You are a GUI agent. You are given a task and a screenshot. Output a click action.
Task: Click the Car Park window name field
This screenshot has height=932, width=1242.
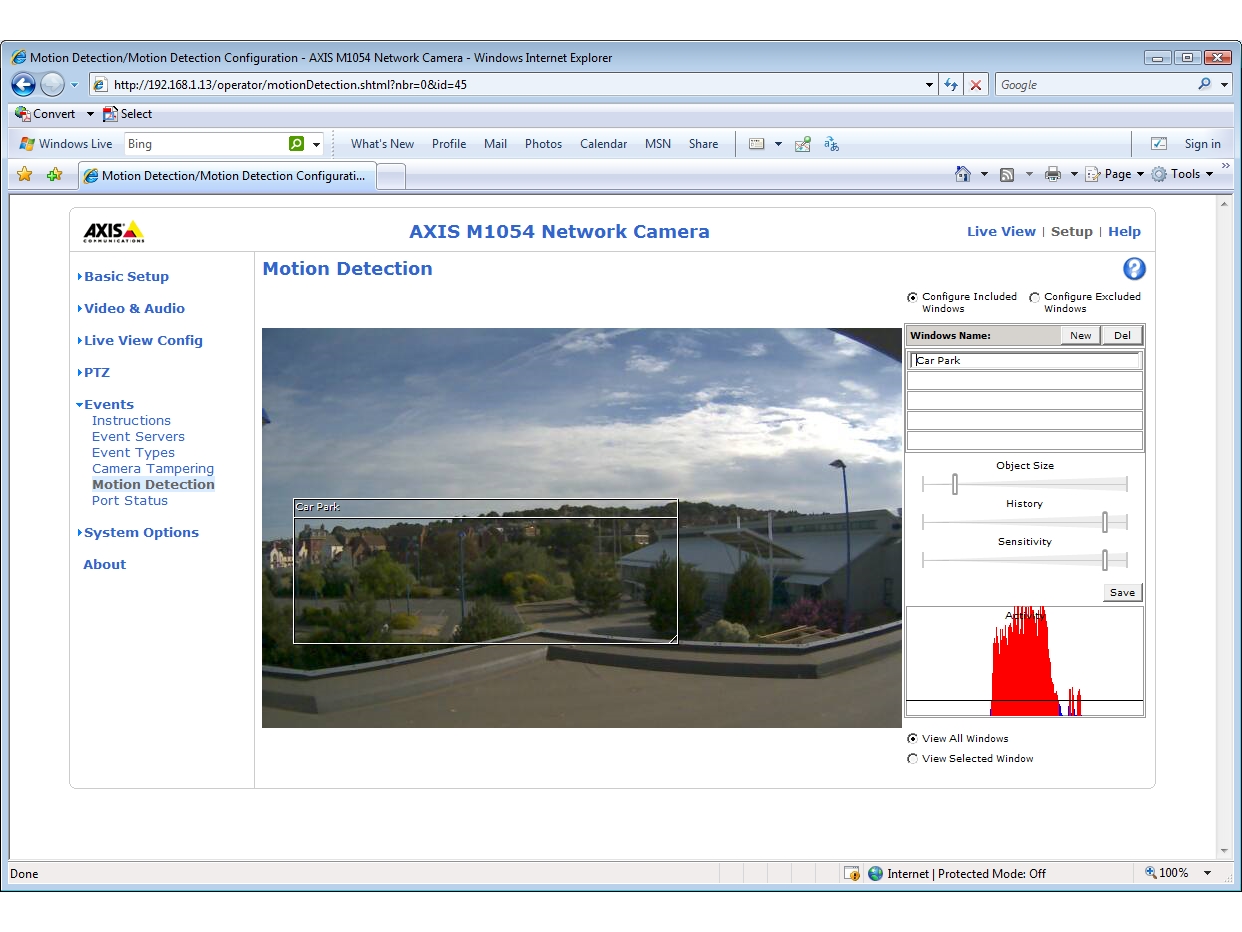1025,361
